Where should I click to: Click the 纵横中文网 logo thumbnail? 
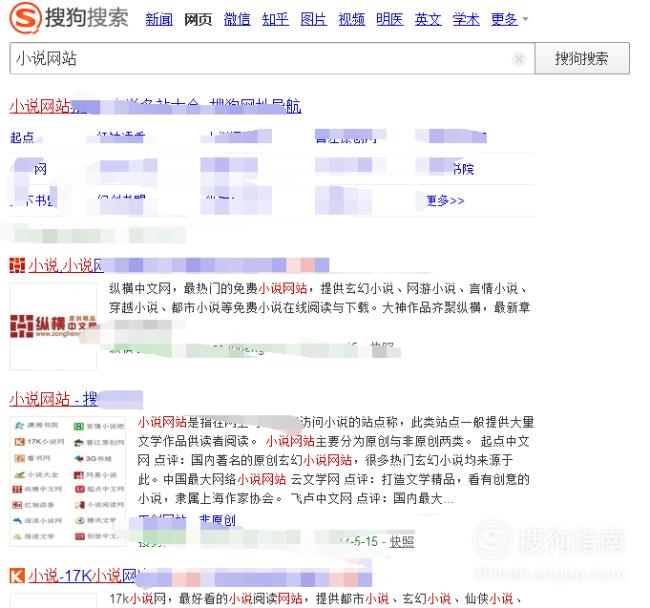53,326
